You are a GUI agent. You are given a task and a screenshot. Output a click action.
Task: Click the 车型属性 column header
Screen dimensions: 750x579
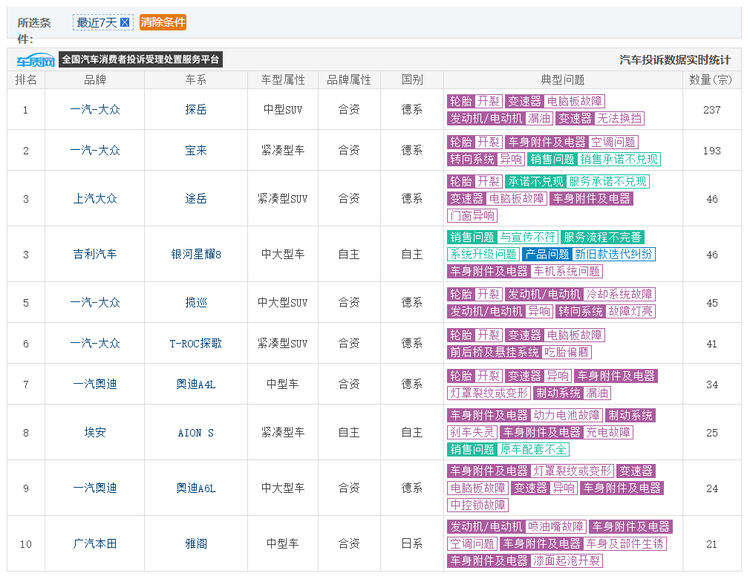click(283, 80)
